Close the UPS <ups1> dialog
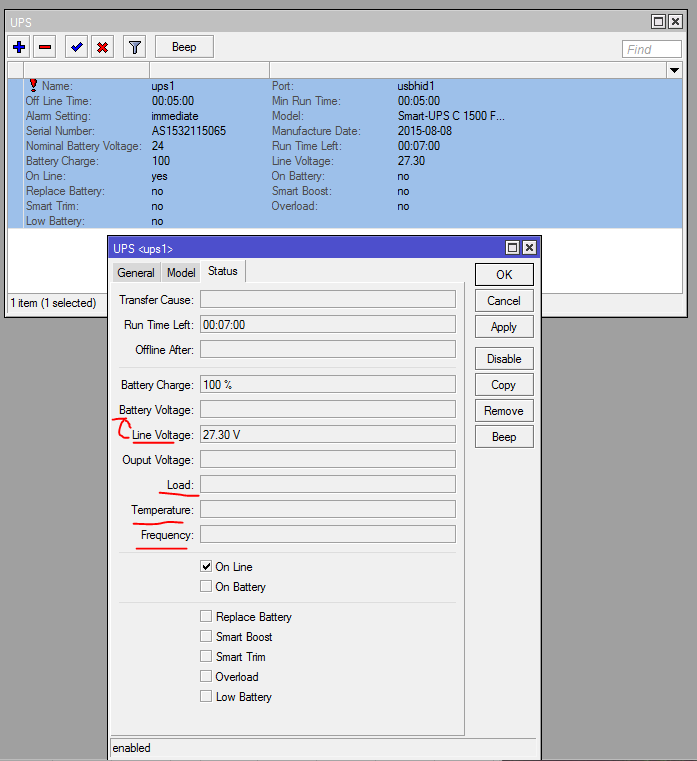Screen dimensions: 697x761 coord(529,248)
